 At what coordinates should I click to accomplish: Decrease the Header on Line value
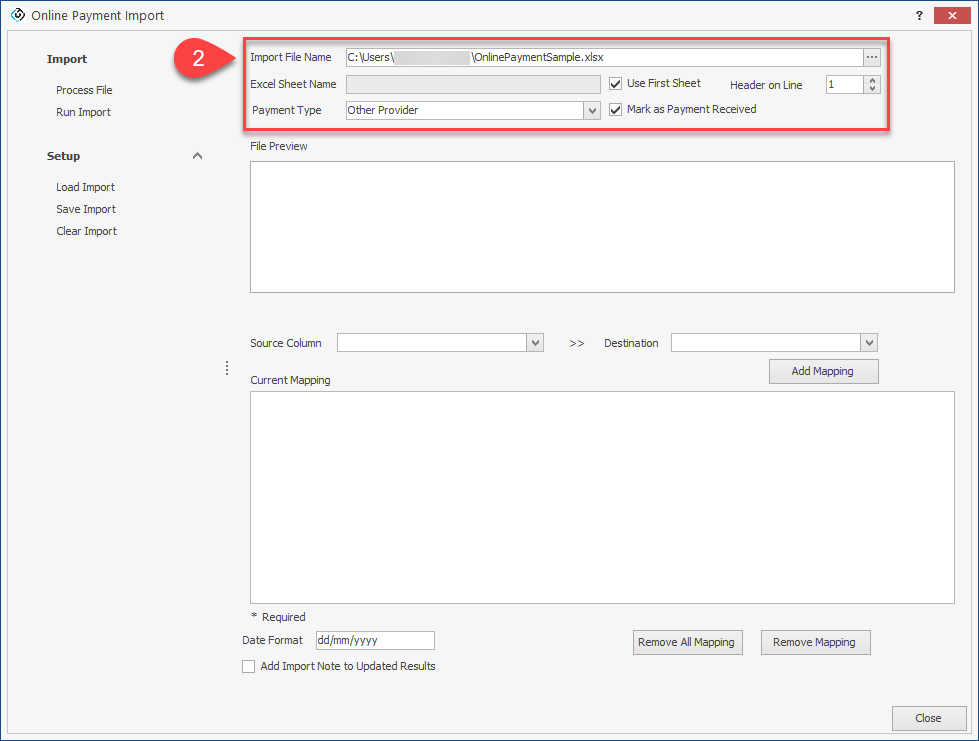pos(872,90)
